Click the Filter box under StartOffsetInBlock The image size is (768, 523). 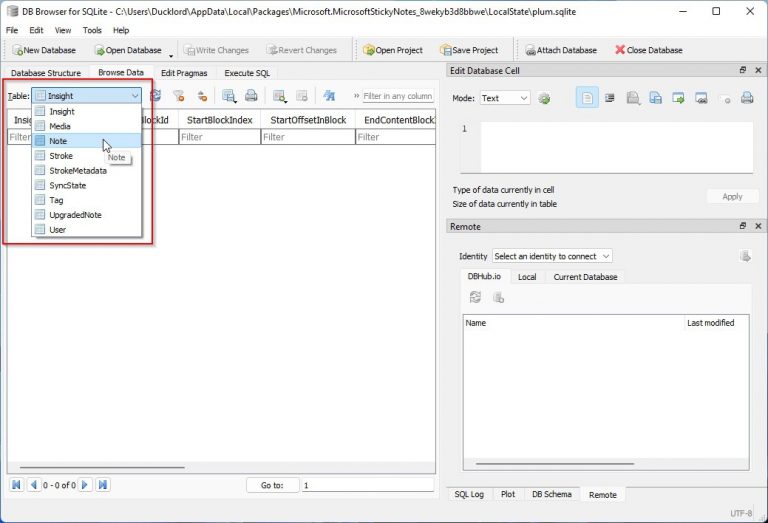(x=308, y=137)
